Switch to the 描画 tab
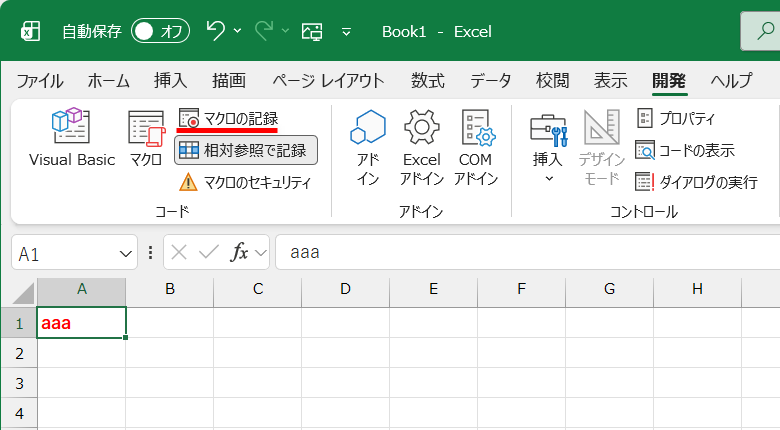The height and width of the screenshot is (430, 780). point(229,80)
